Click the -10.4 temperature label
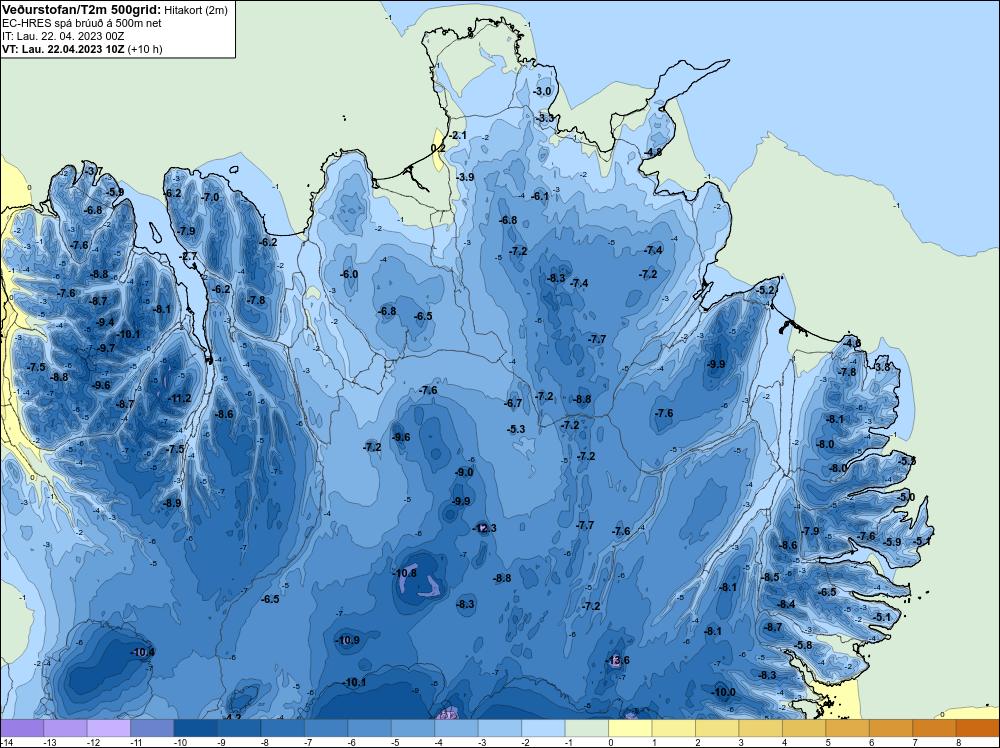 pos(142,652)
